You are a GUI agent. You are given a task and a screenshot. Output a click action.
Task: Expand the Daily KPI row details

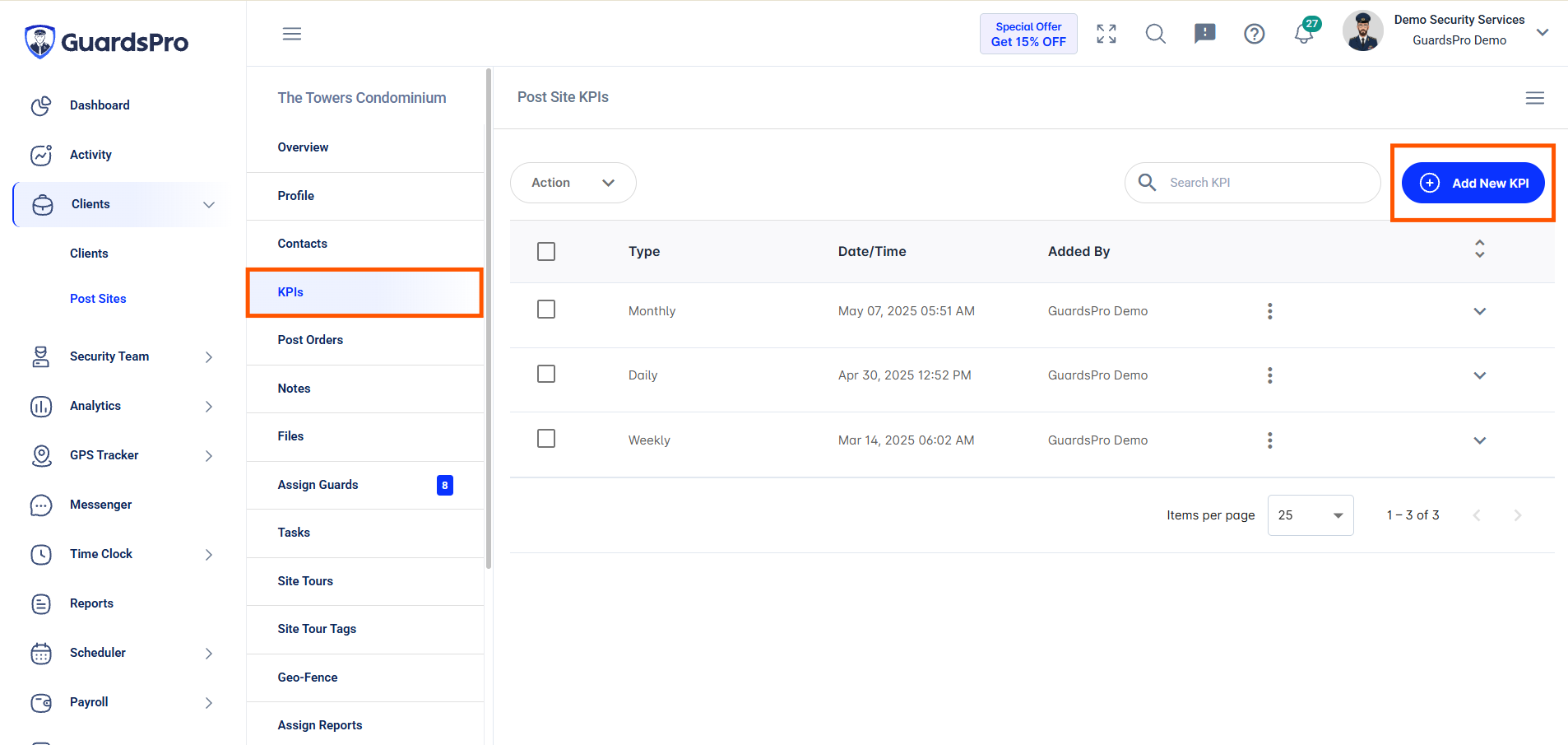(x=1480, y=375)
